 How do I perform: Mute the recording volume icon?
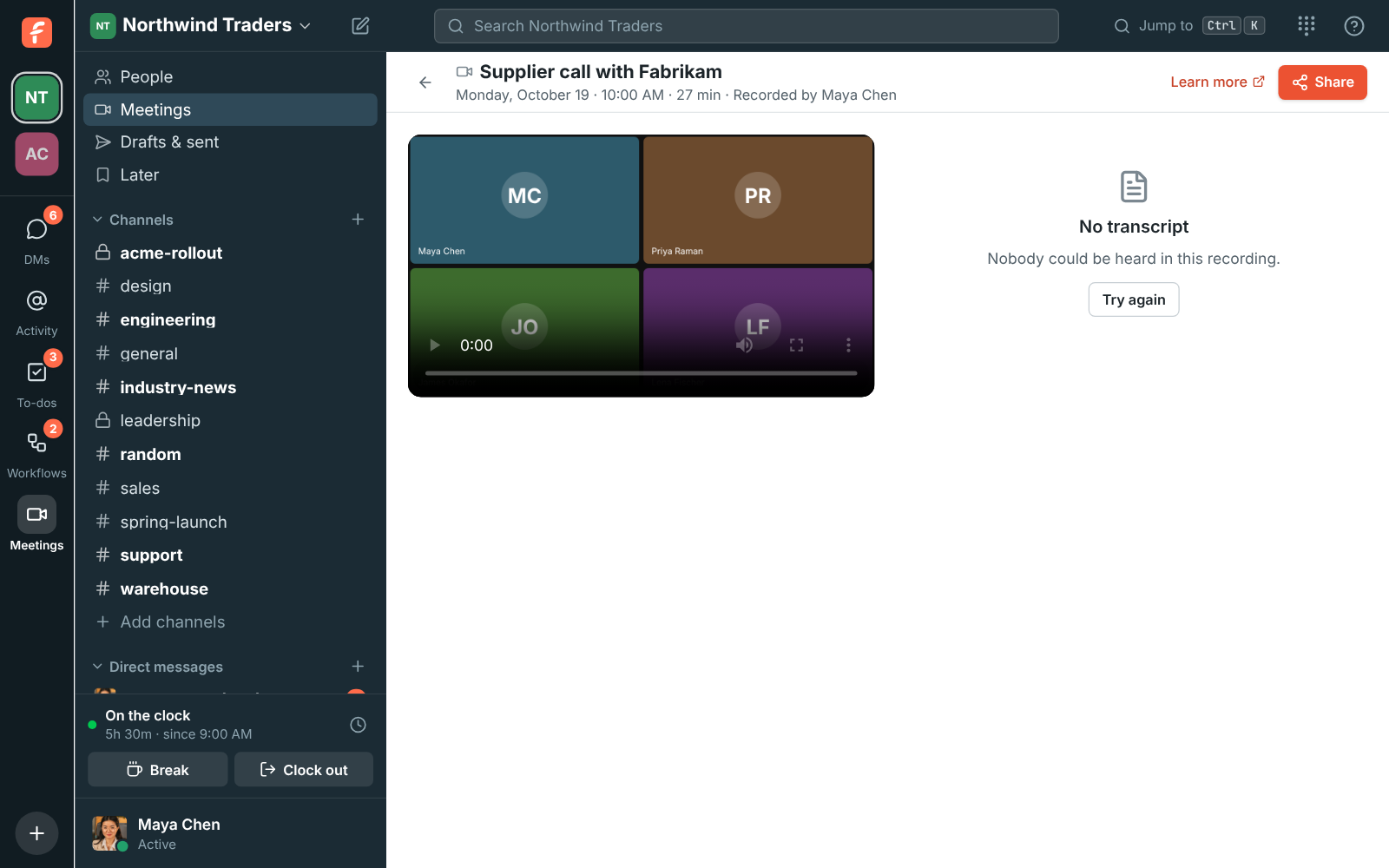744,345
